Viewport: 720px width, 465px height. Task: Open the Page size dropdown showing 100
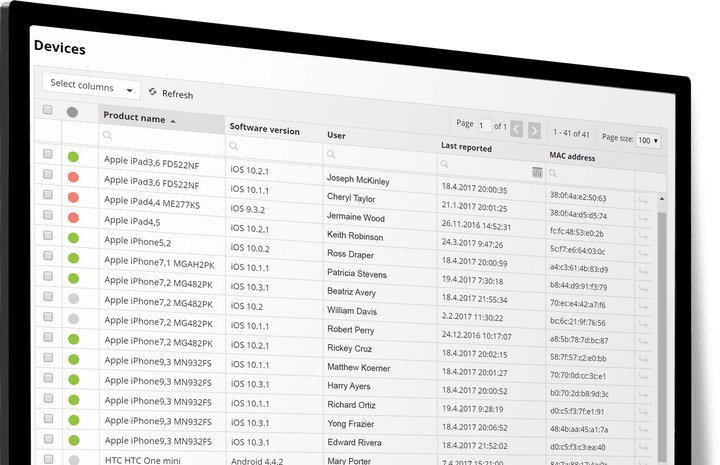648,140
